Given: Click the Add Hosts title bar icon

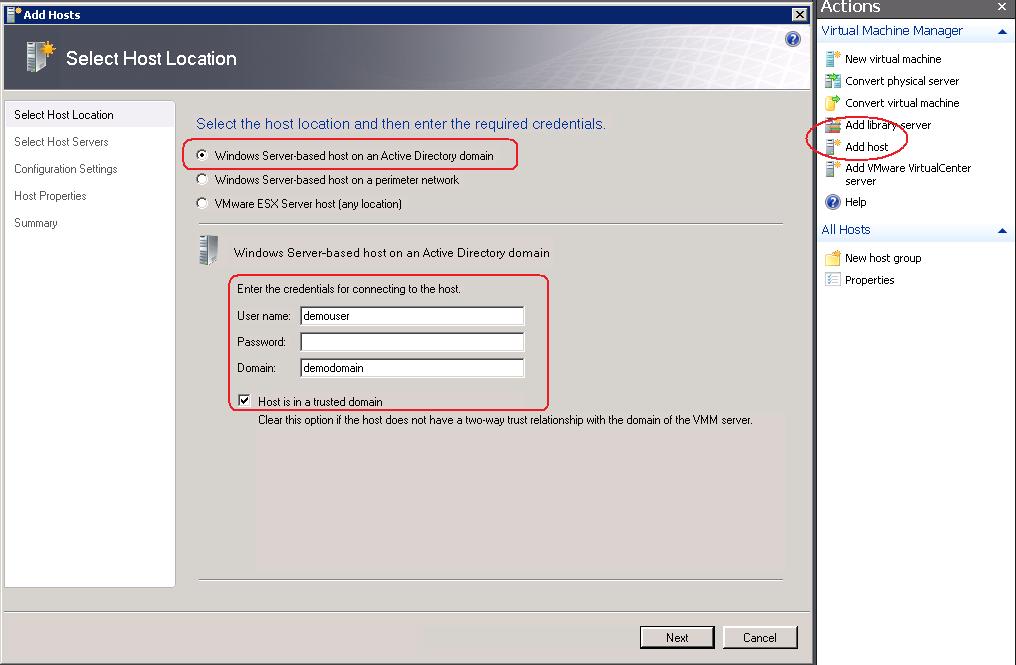Looking at the screenshot, I should point(14,14).
